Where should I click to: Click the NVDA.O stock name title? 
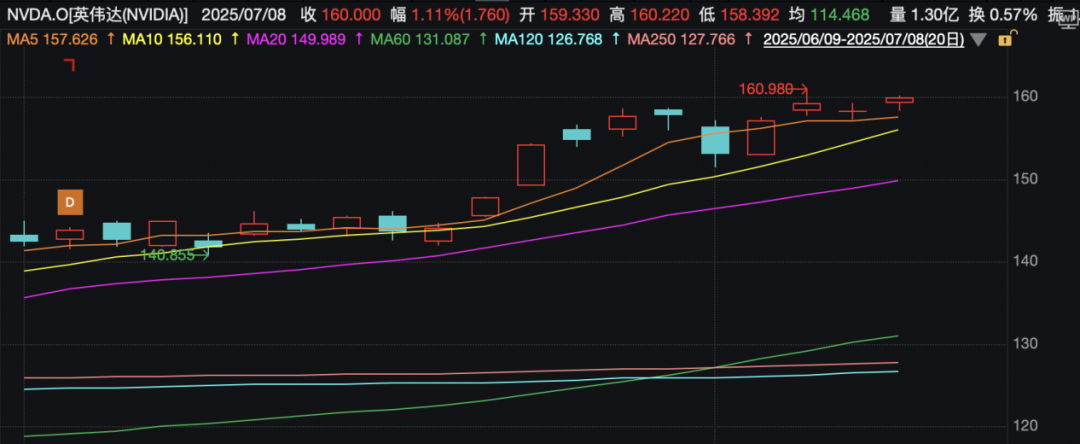pyautogui.click(x=96, y=15)
